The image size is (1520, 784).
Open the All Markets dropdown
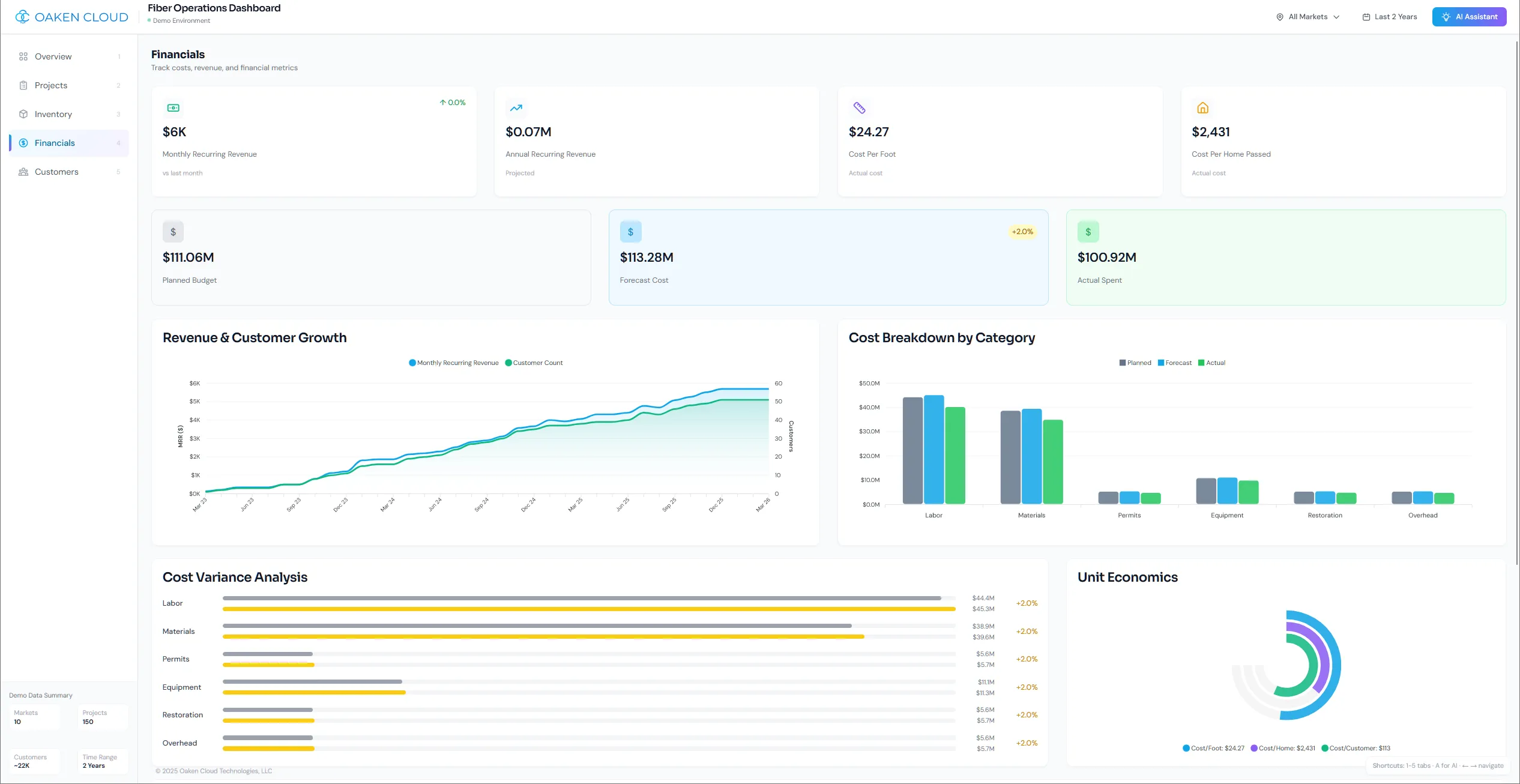[x=1308, y=17]
